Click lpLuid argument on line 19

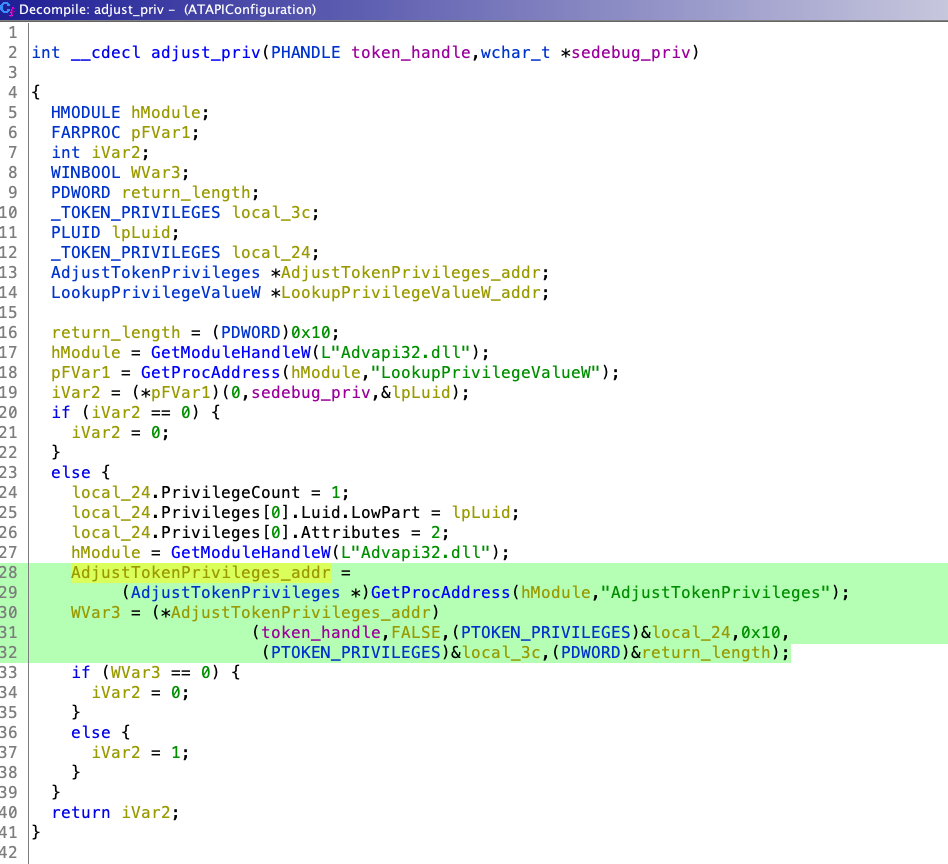(421, 392)
